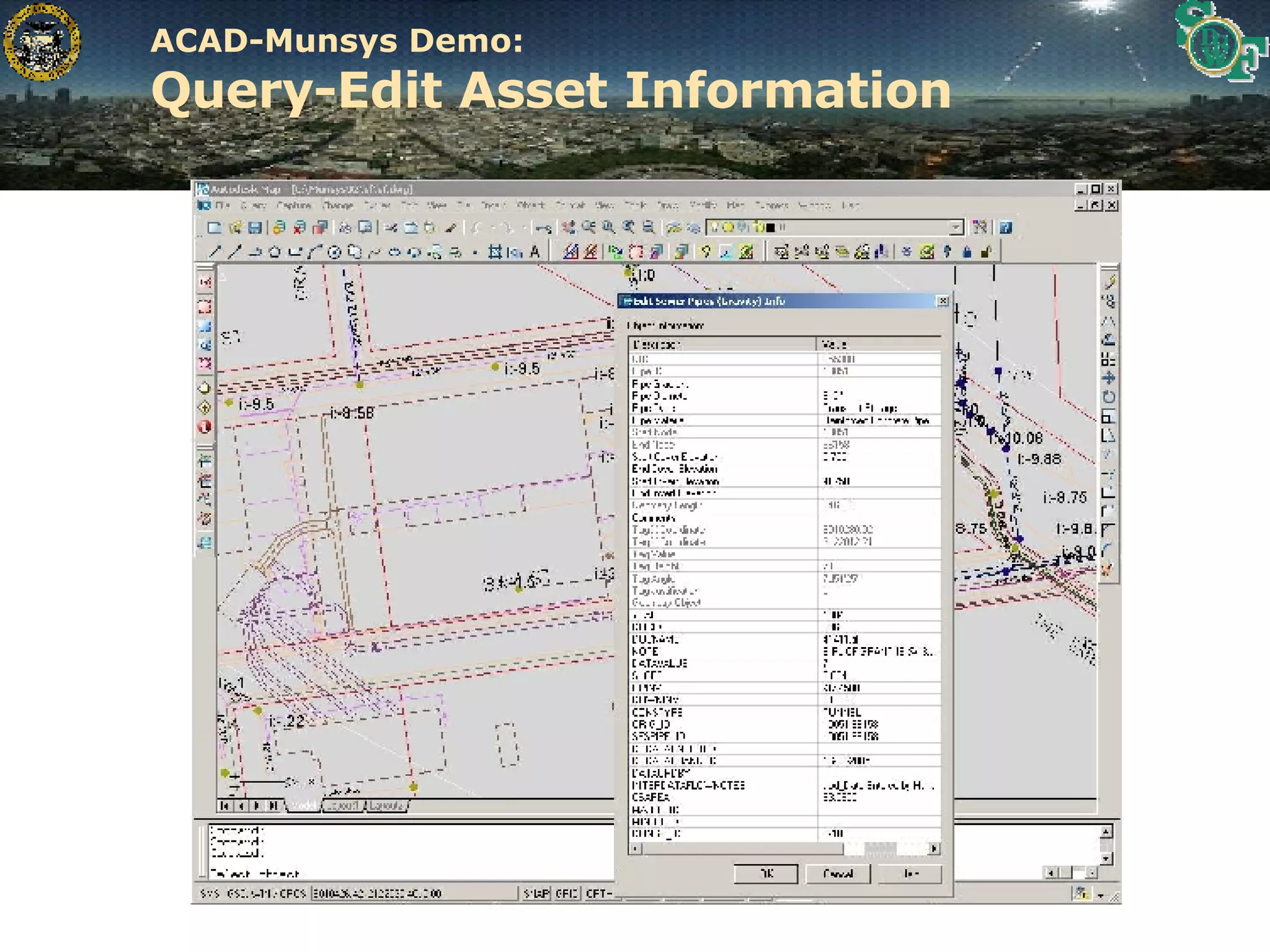Click the Save floppy disk icon
Viewport: 1270px width, 952px height.
[x=254, y=227]
